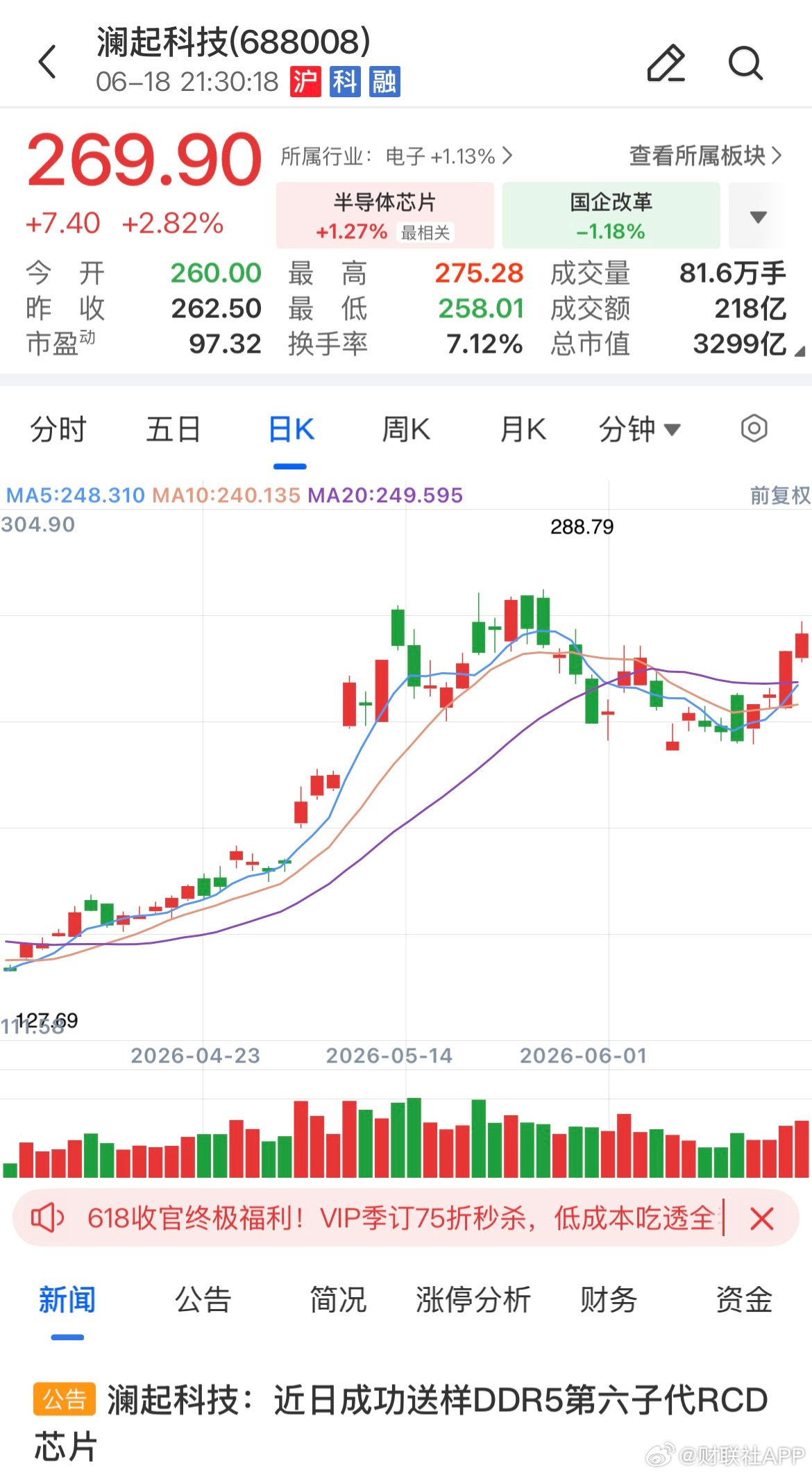Open chart settings hexagon icon
Viewport: 812px width, 1475px height.
coord(754,428)
